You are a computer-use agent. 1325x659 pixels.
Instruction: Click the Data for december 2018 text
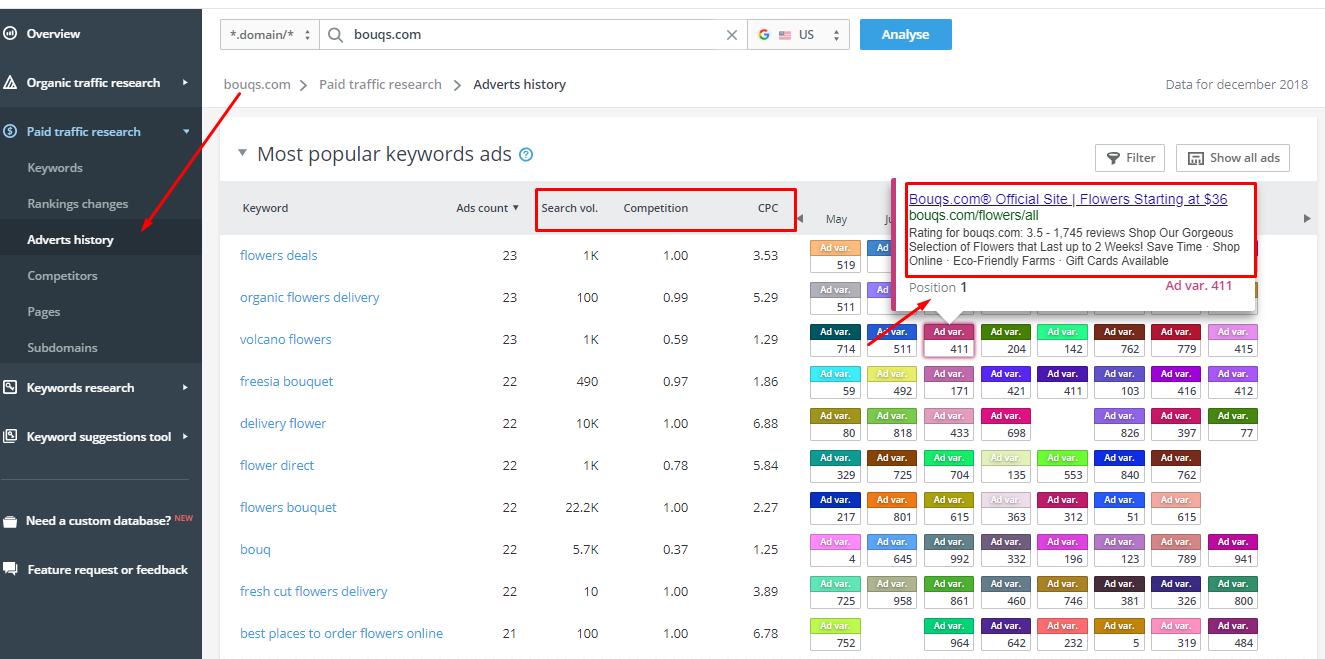point(1237,85)
